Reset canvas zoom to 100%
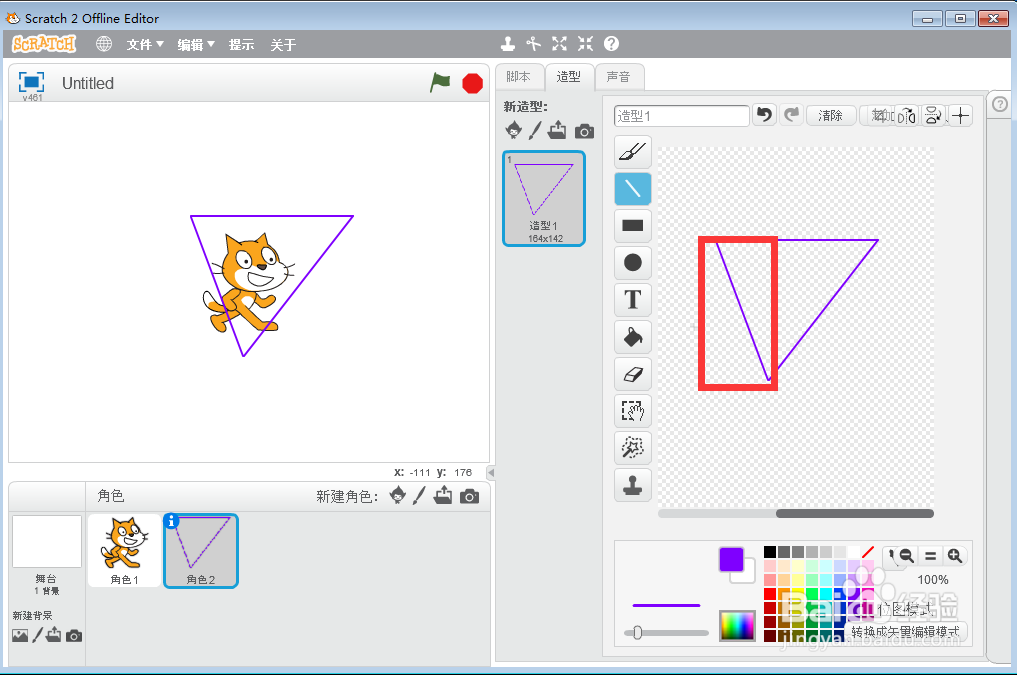 (930, 556)
